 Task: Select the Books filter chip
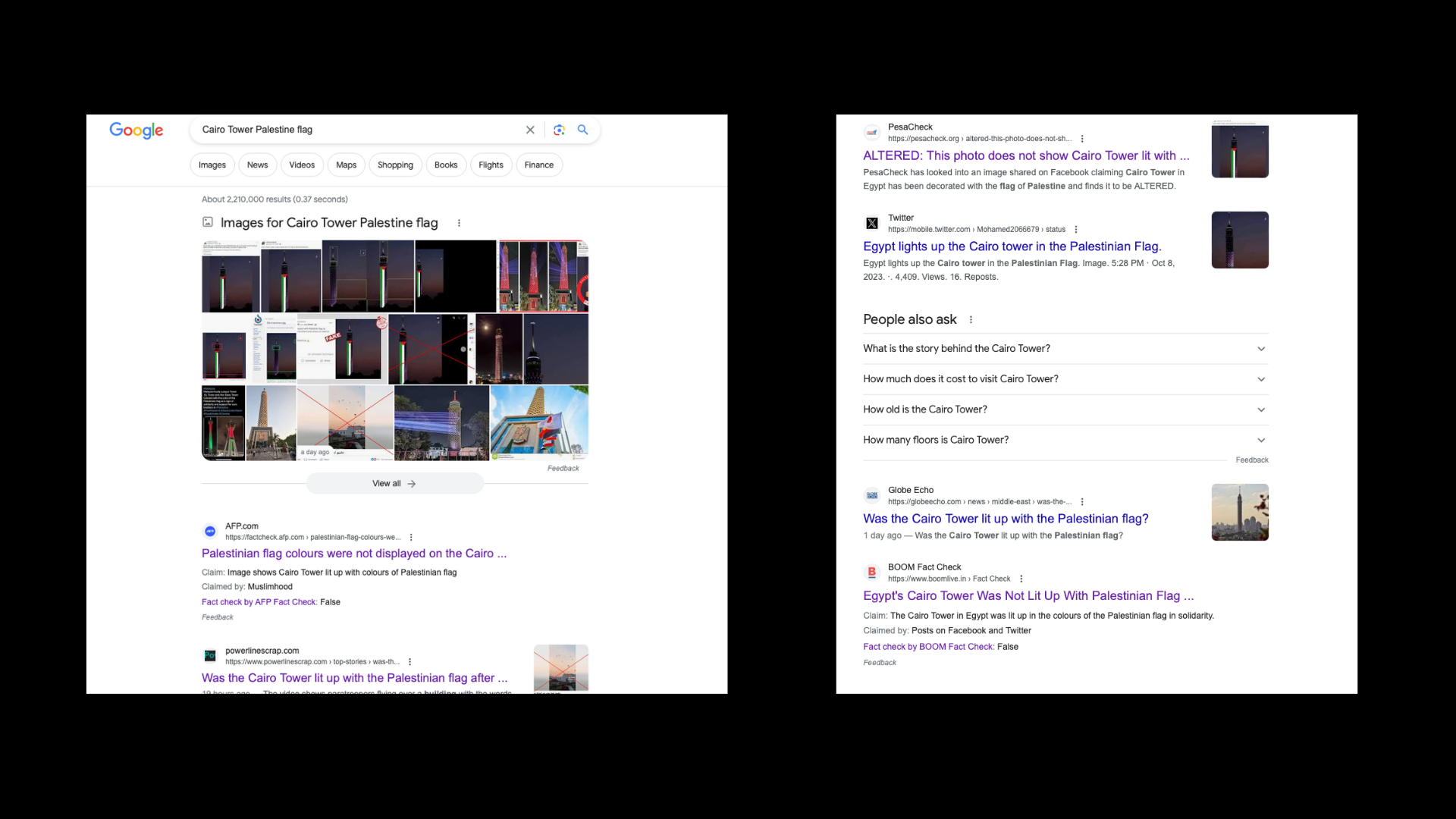(446, 165)
